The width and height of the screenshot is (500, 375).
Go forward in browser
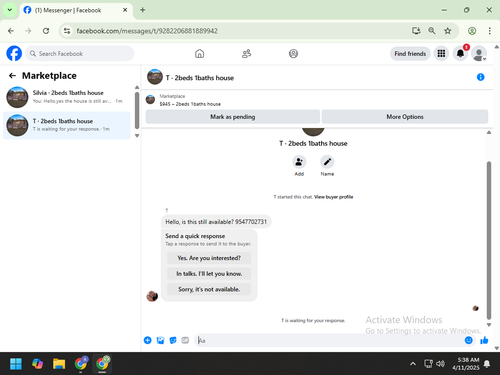[x=28, y=31]
